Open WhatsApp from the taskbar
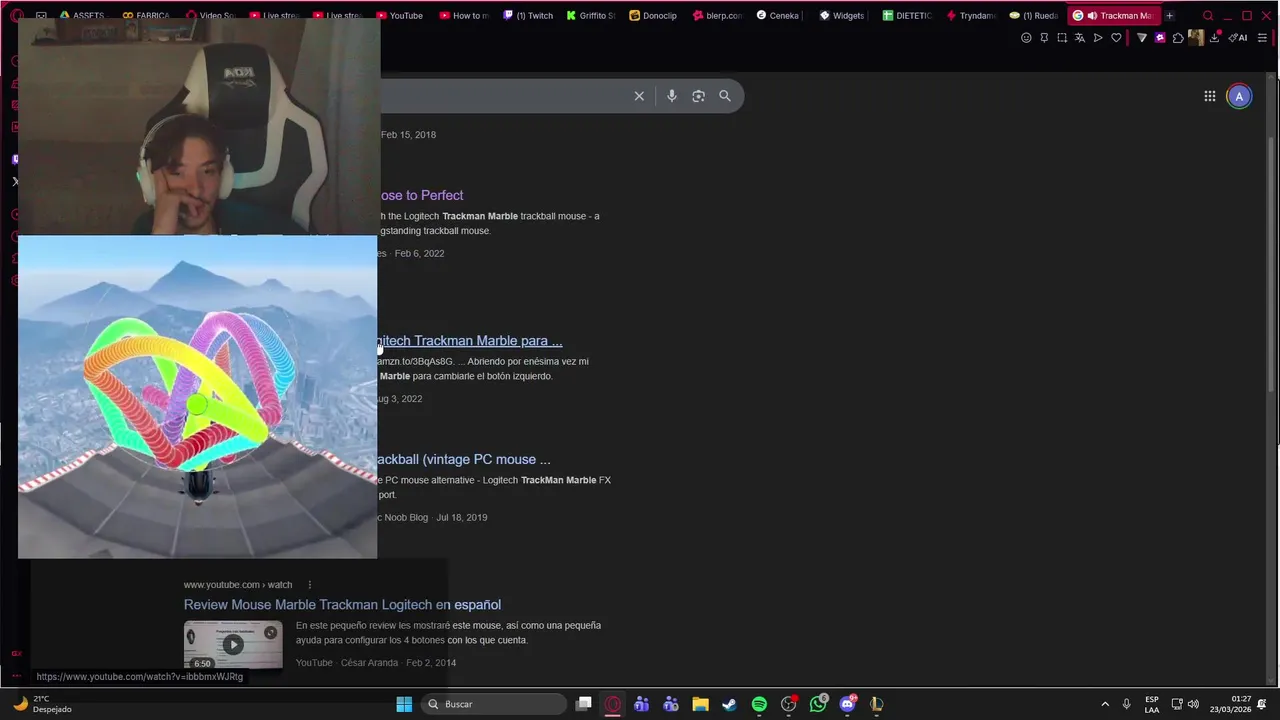 coord(818,704)
